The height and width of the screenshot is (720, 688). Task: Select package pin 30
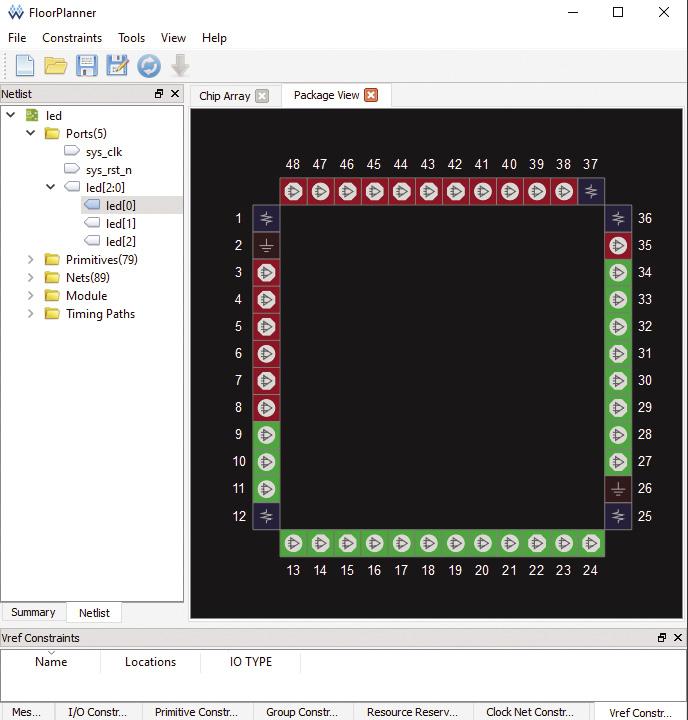point(618,381)
